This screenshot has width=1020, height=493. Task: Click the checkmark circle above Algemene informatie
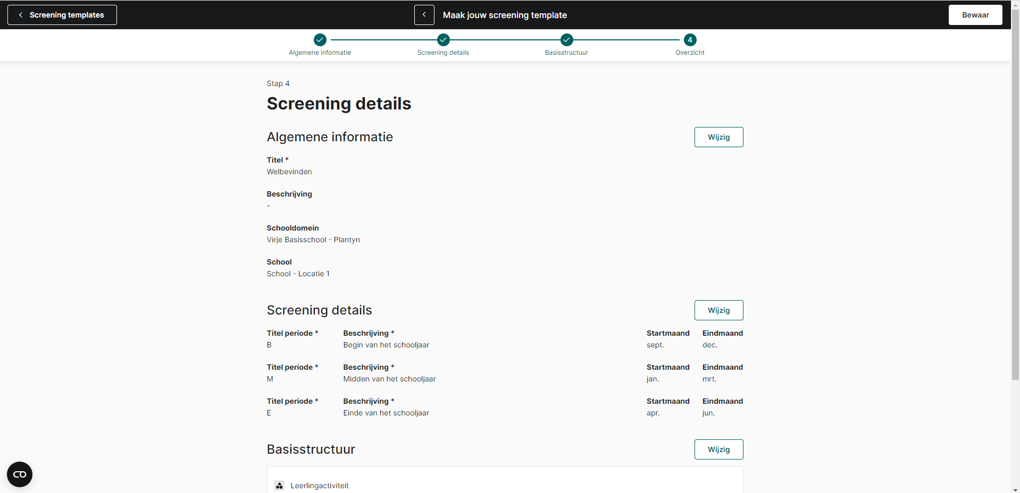(319, 40)
